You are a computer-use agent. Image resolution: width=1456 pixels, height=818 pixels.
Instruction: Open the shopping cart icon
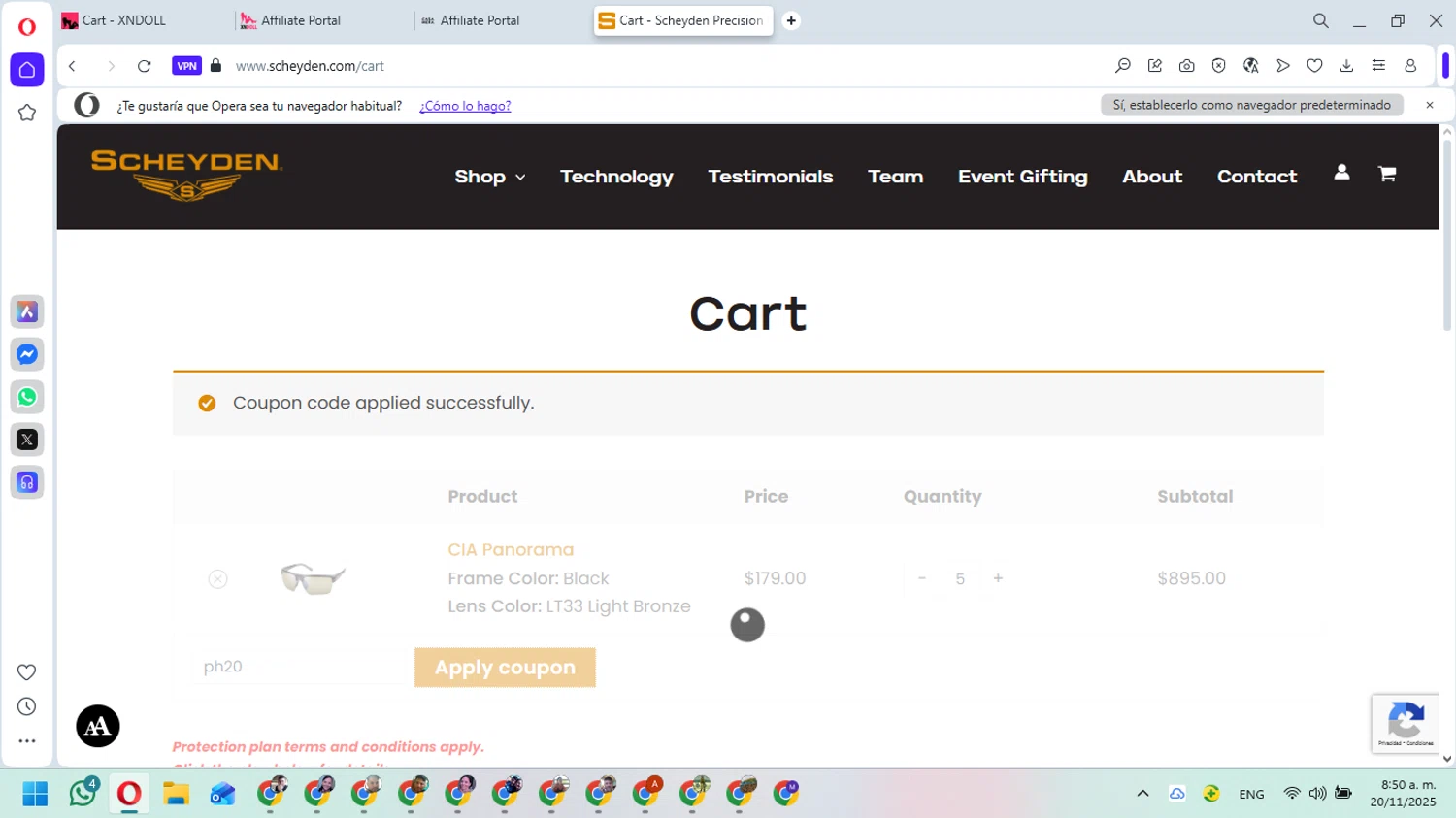1387,173
